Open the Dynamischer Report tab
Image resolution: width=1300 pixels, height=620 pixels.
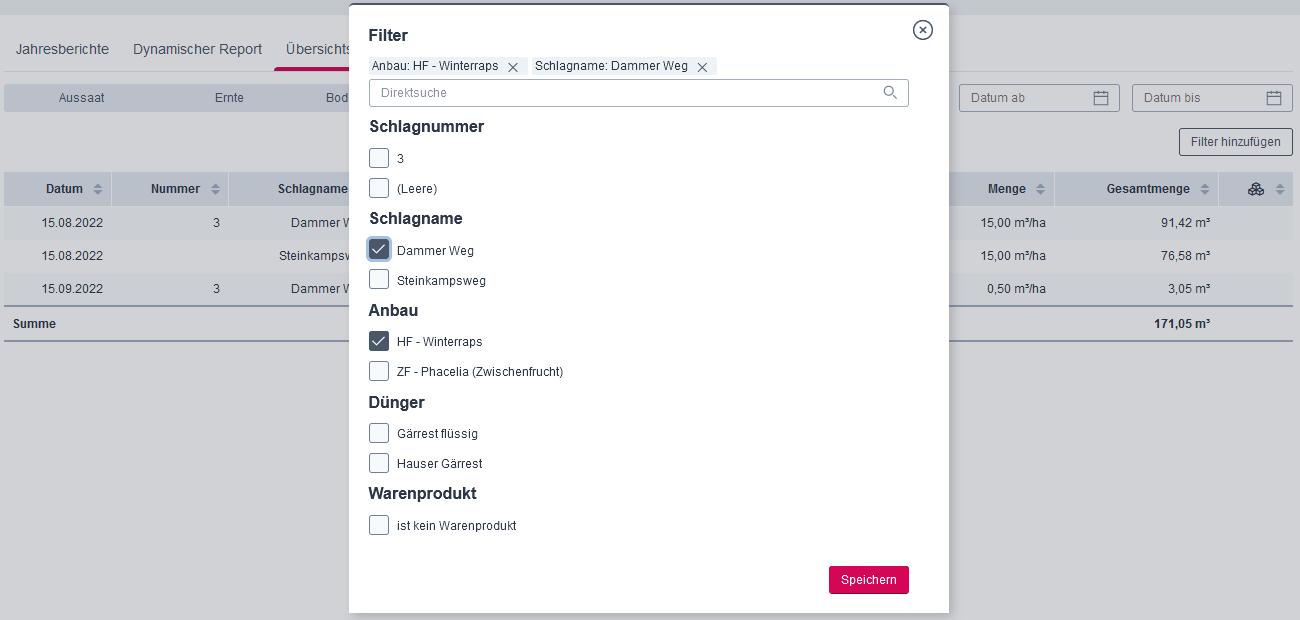(197, 49)
